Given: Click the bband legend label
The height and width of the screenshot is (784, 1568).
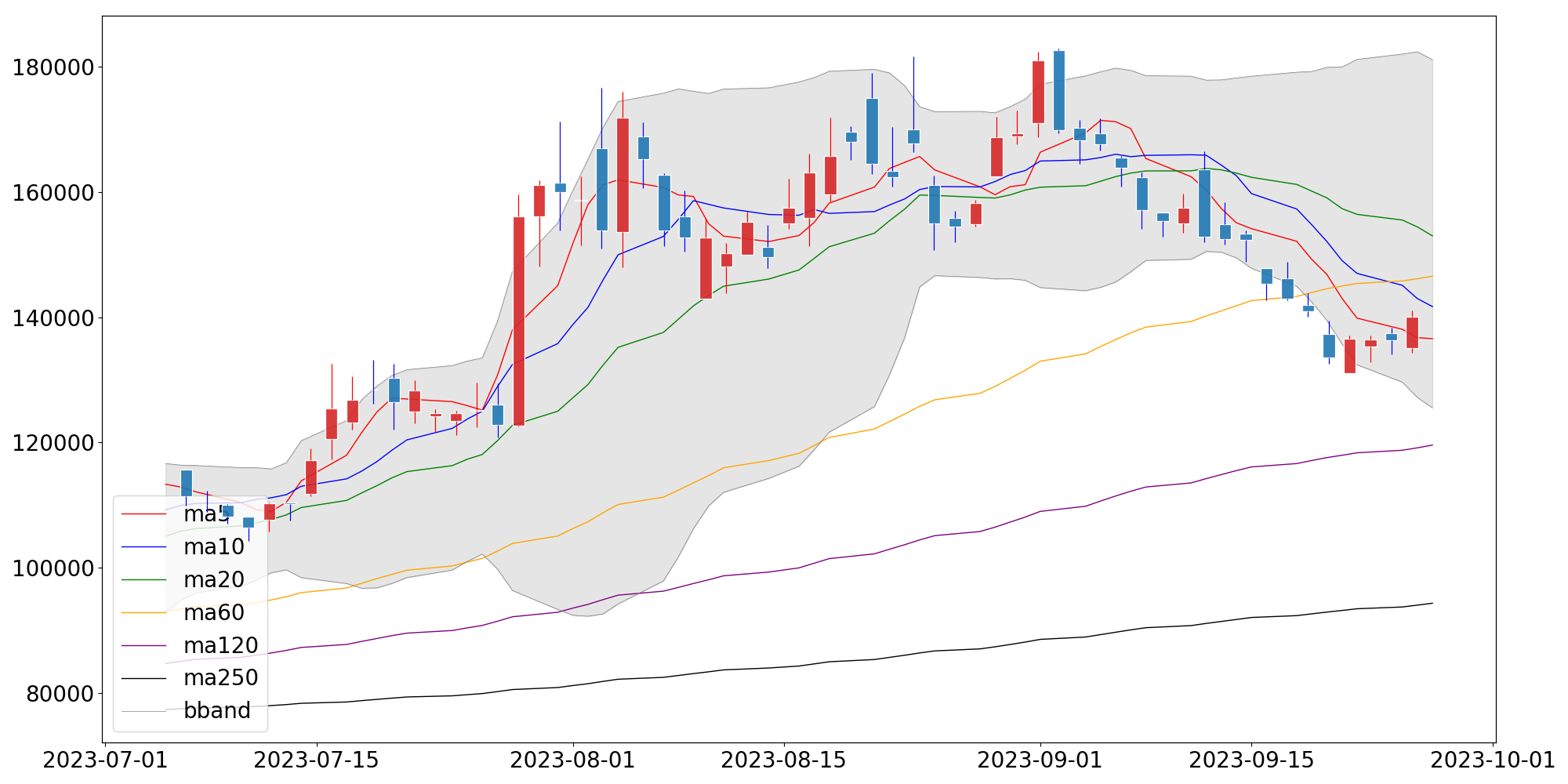Looking at the screenshot, I should tap(217, 711).
